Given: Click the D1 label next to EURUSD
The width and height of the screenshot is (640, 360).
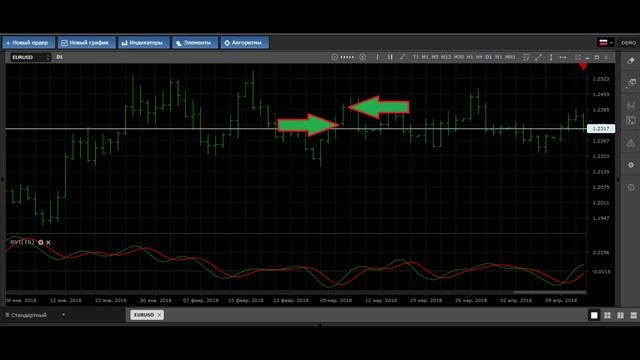Looking at the screenshot, I should [x=60, y=57].
